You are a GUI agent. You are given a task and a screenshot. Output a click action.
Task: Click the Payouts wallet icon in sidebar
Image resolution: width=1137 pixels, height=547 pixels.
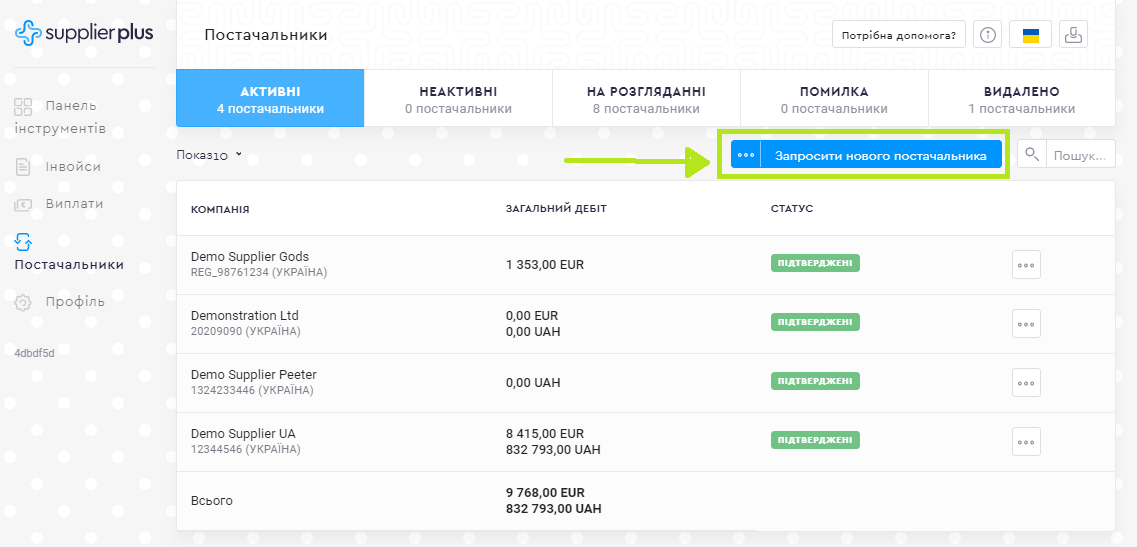coord(23,204)
